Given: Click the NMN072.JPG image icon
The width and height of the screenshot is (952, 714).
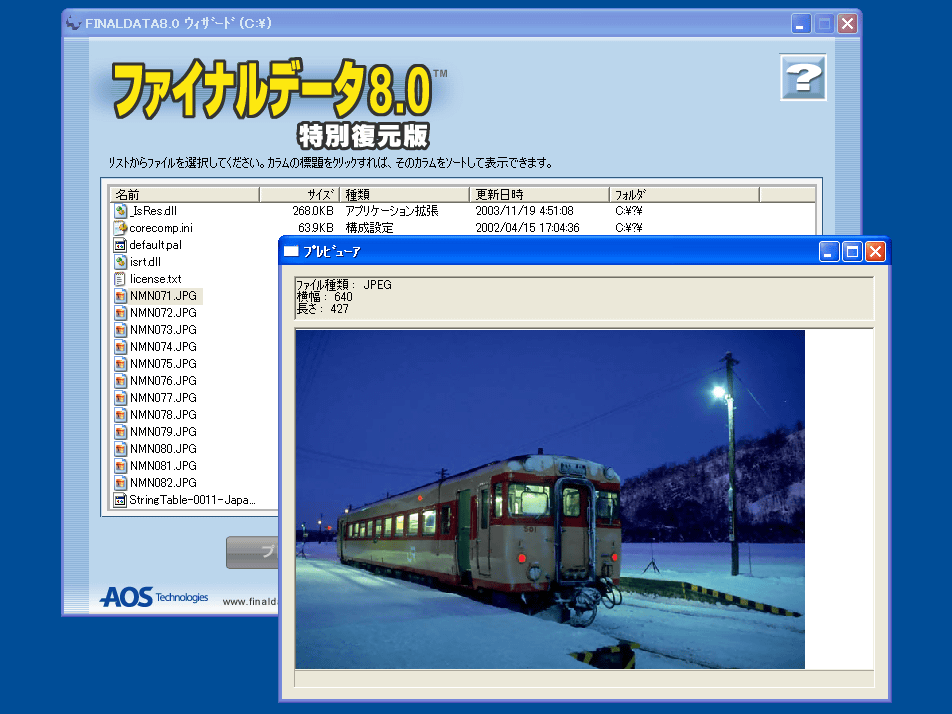Looking at the screenshot, I should (120, 313).
